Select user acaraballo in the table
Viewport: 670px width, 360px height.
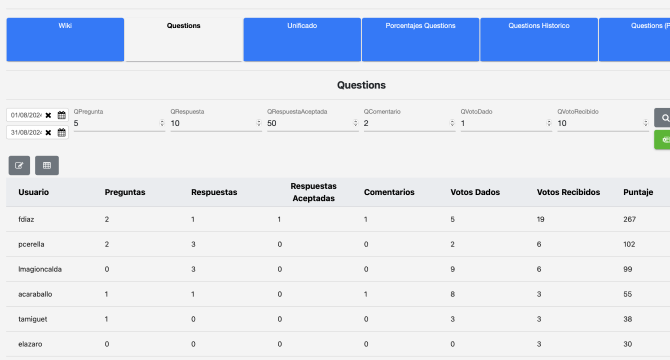(x=35, y=294)
